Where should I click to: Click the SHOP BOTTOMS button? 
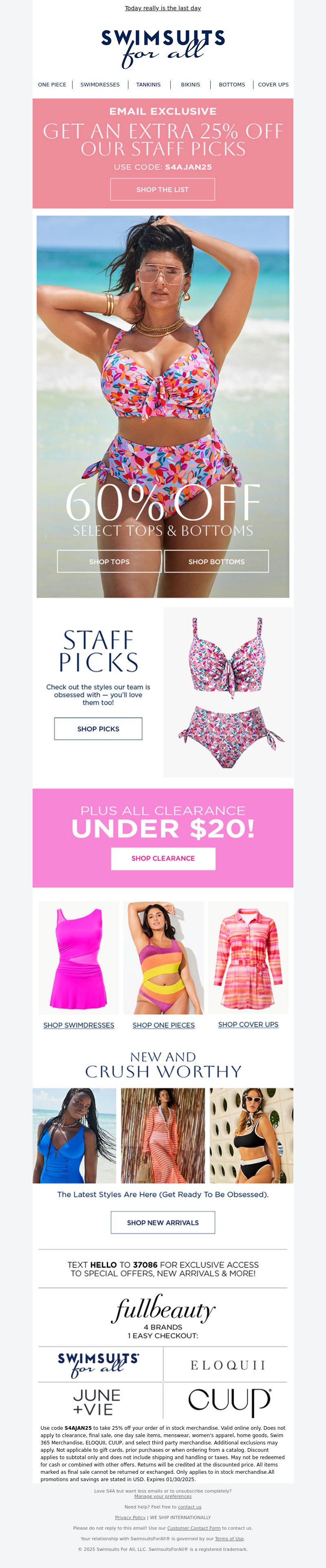[x=216, y=561]
